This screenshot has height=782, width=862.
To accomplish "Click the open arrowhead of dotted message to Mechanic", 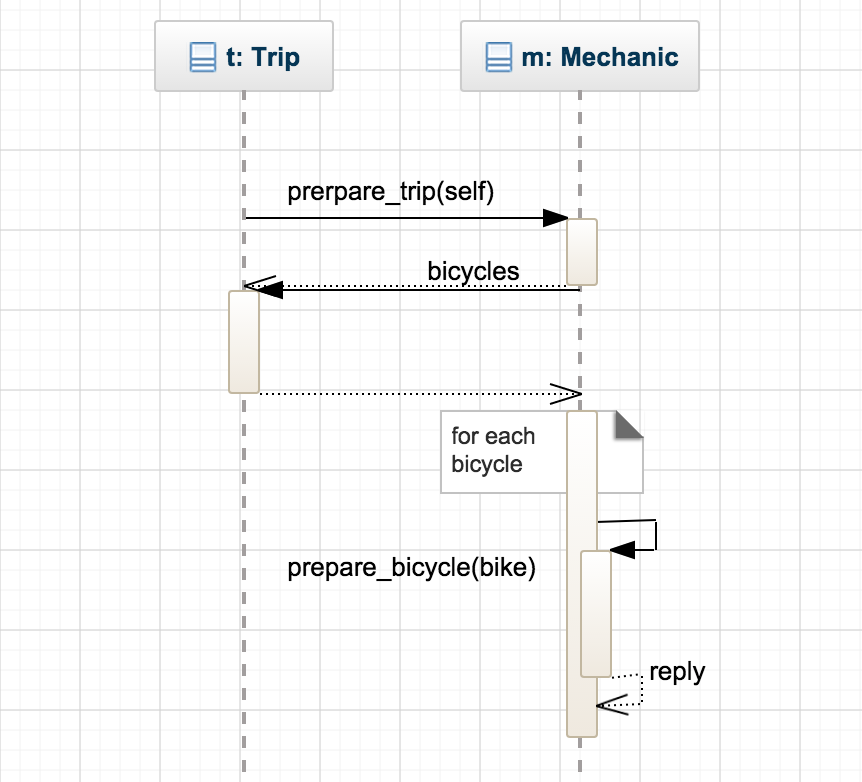I will (x=566, y=394).
